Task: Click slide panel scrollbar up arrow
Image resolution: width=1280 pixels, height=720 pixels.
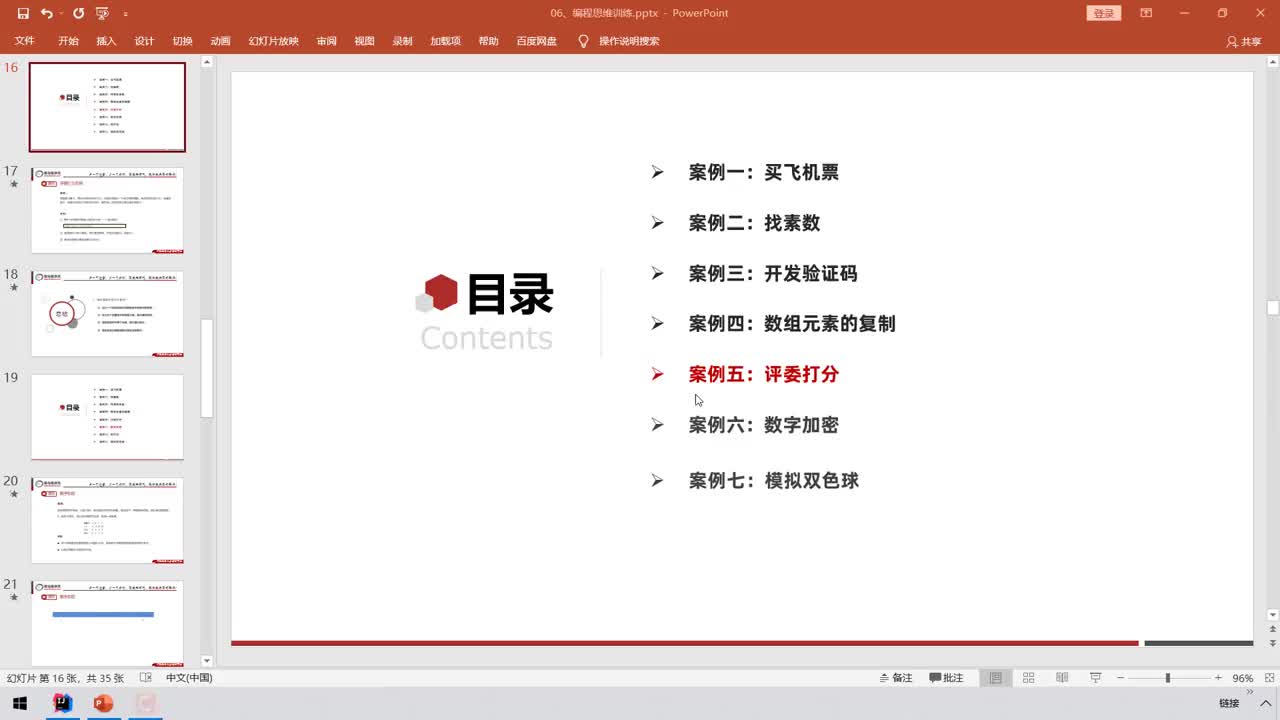Action: [207, 62]
